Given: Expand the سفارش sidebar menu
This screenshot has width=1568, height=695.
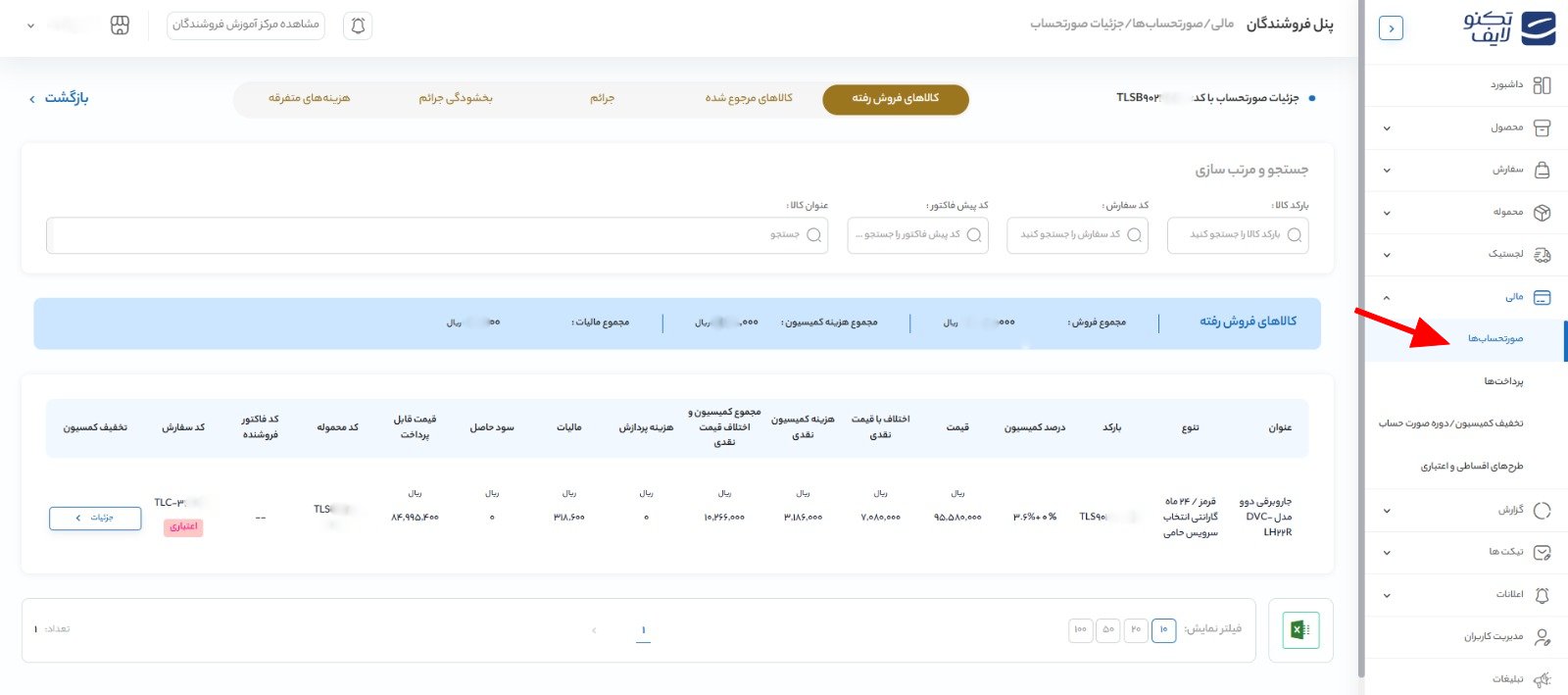Looking at the screenshot, I should pos(1387,171).
